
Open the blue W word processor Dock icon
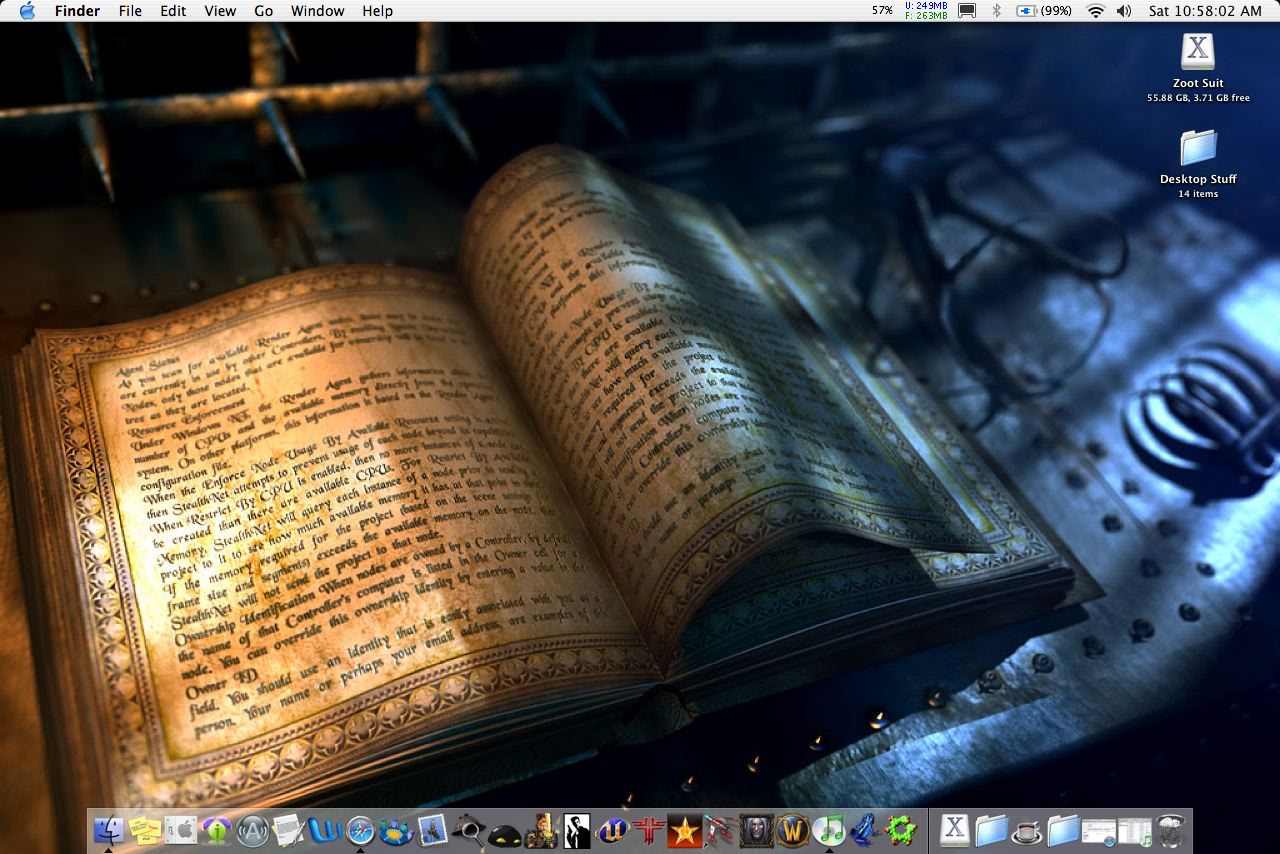(325, 830)
